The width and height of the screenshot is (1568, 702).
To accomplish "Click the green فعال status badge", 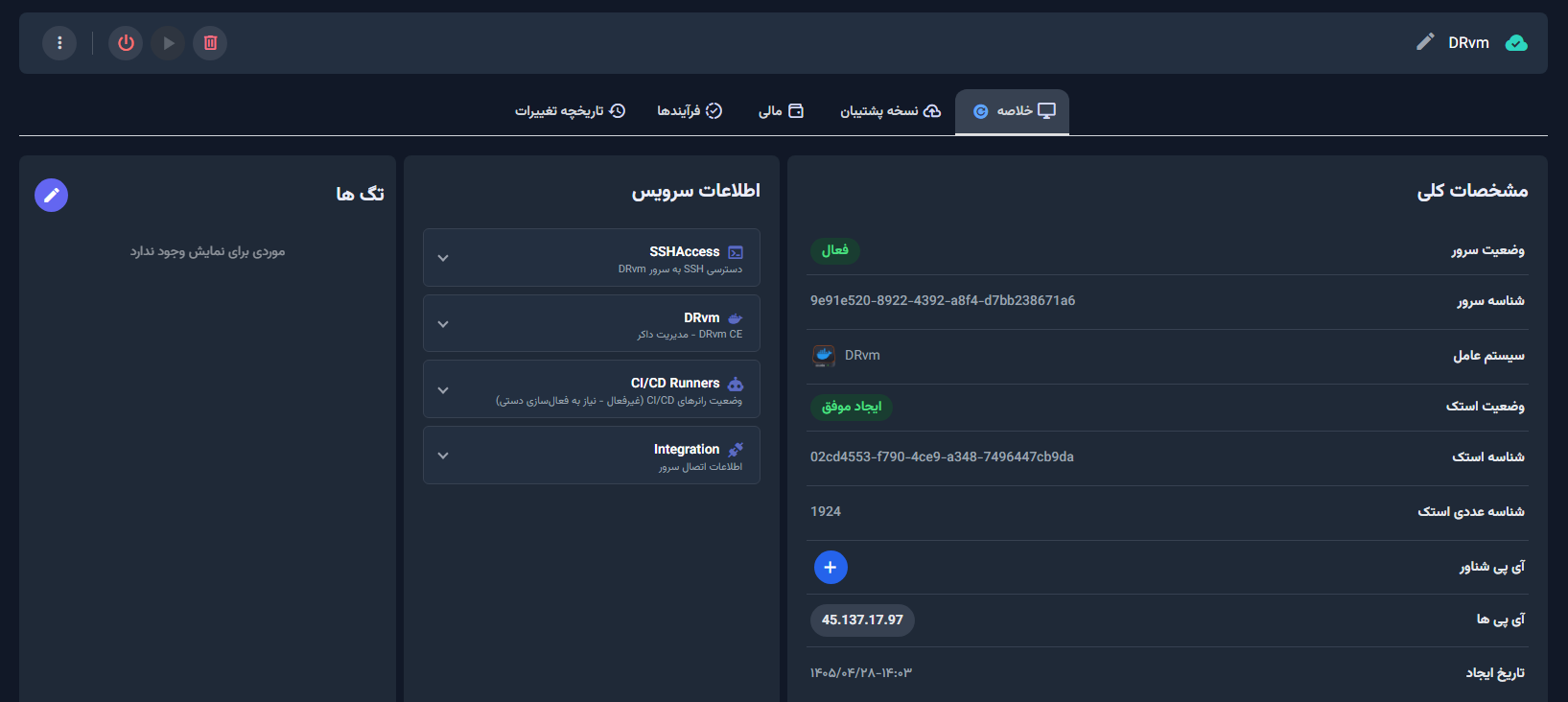I will 835,250.
